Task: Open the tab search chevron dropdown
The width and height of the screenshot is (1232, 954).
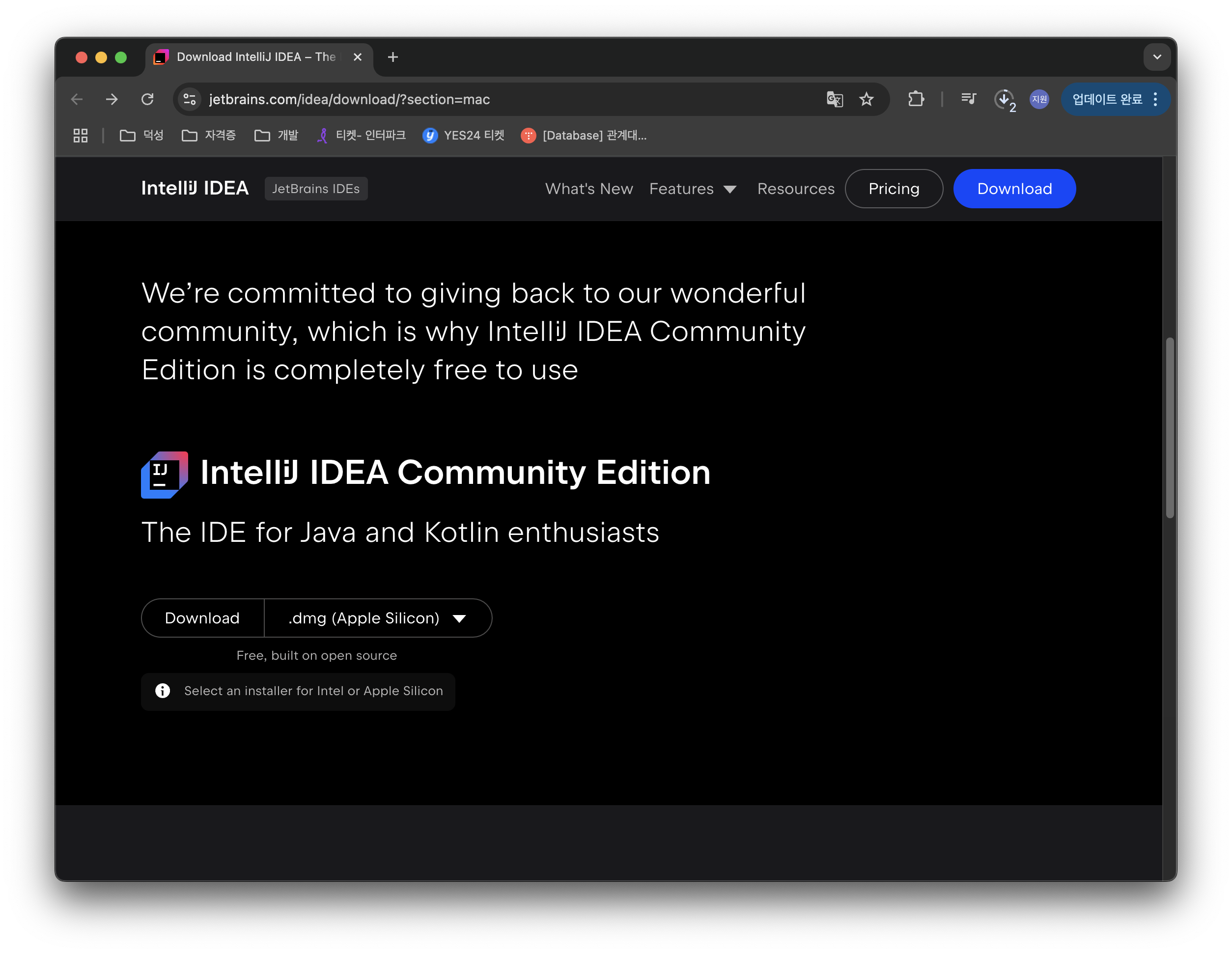Action: 1157,57
